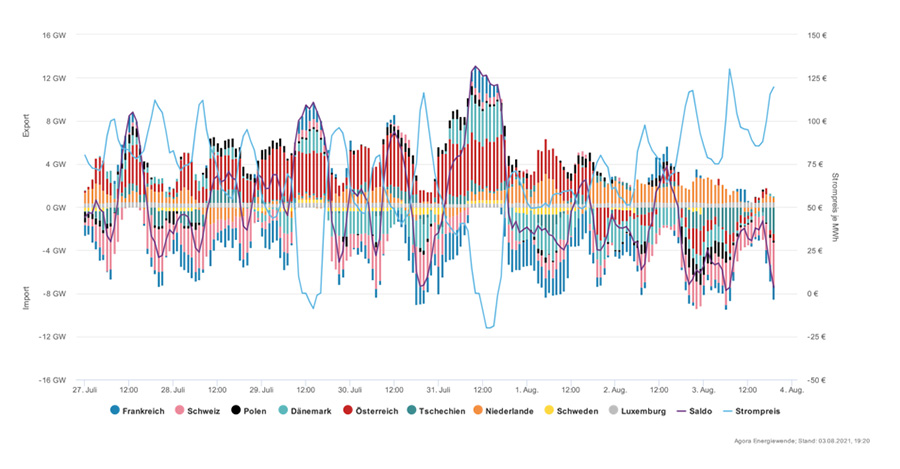Viewport: 900px width, 469px height.
Task: Click the 16 GW y-axis label
Action: coord(52,35)
